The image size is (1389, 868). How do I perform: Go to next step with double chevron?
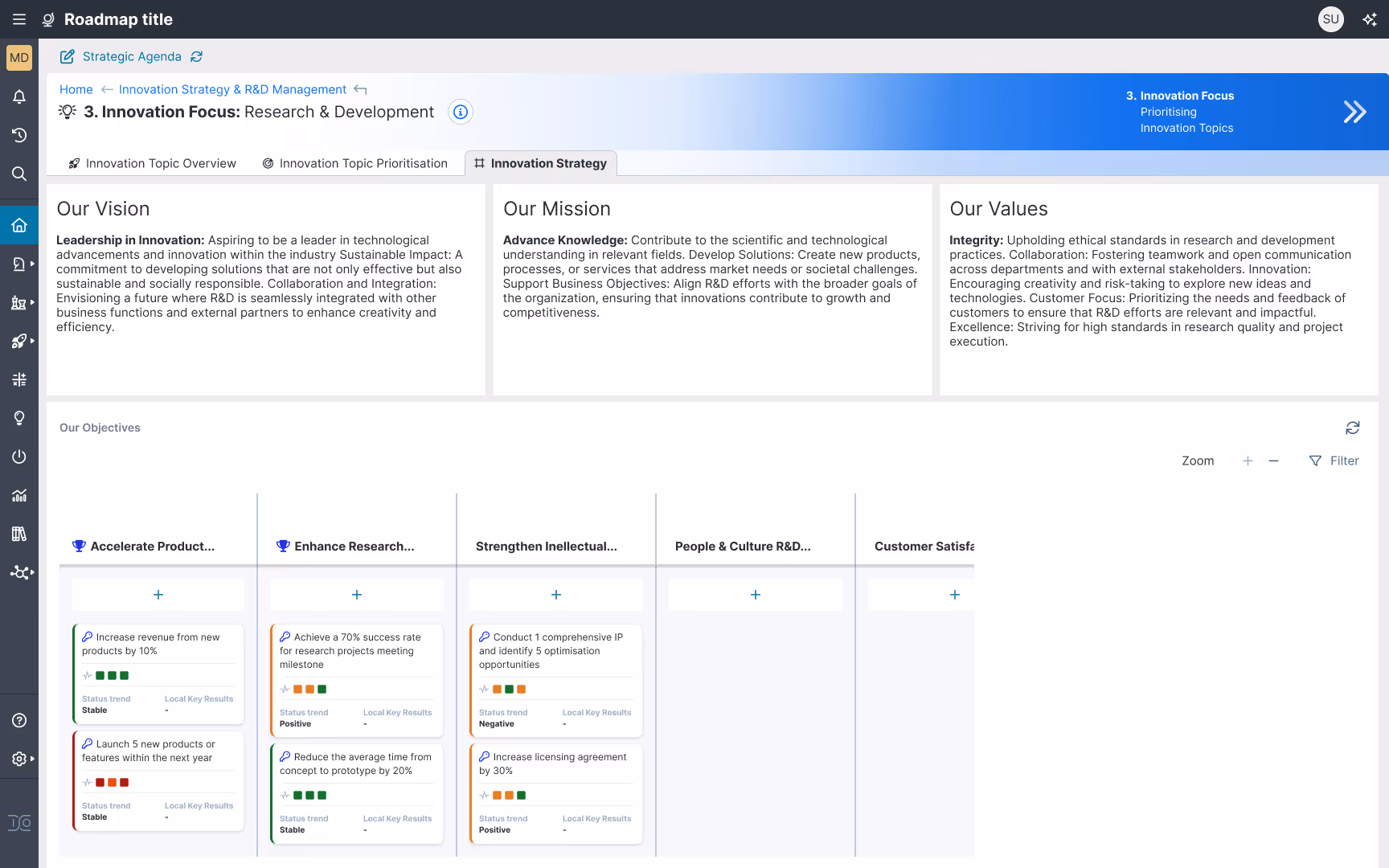(x=1354, y=112)
